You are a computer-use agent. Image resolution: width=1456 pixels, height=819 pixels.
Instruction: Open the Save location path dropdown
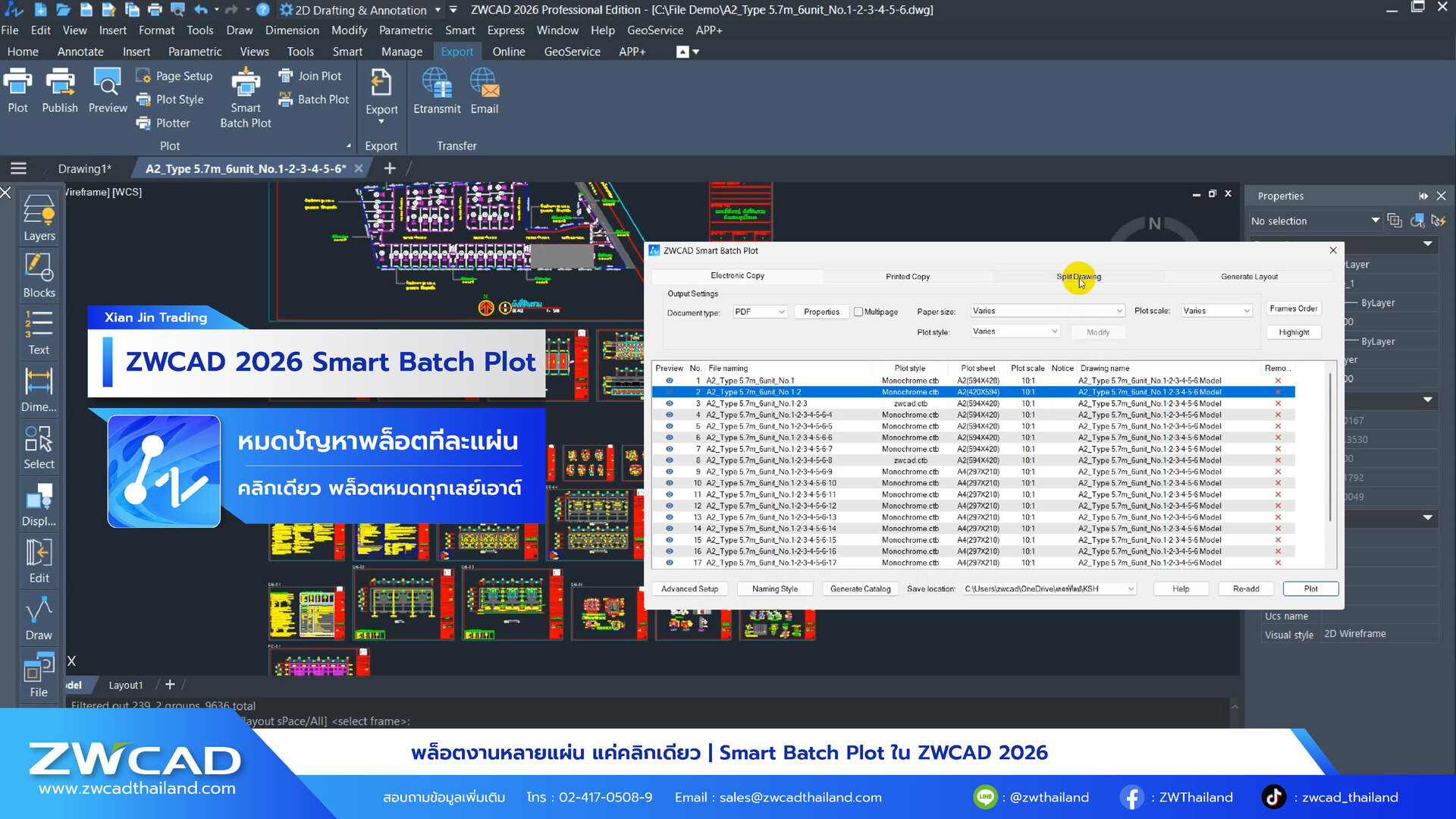[x=1049, y=588]
